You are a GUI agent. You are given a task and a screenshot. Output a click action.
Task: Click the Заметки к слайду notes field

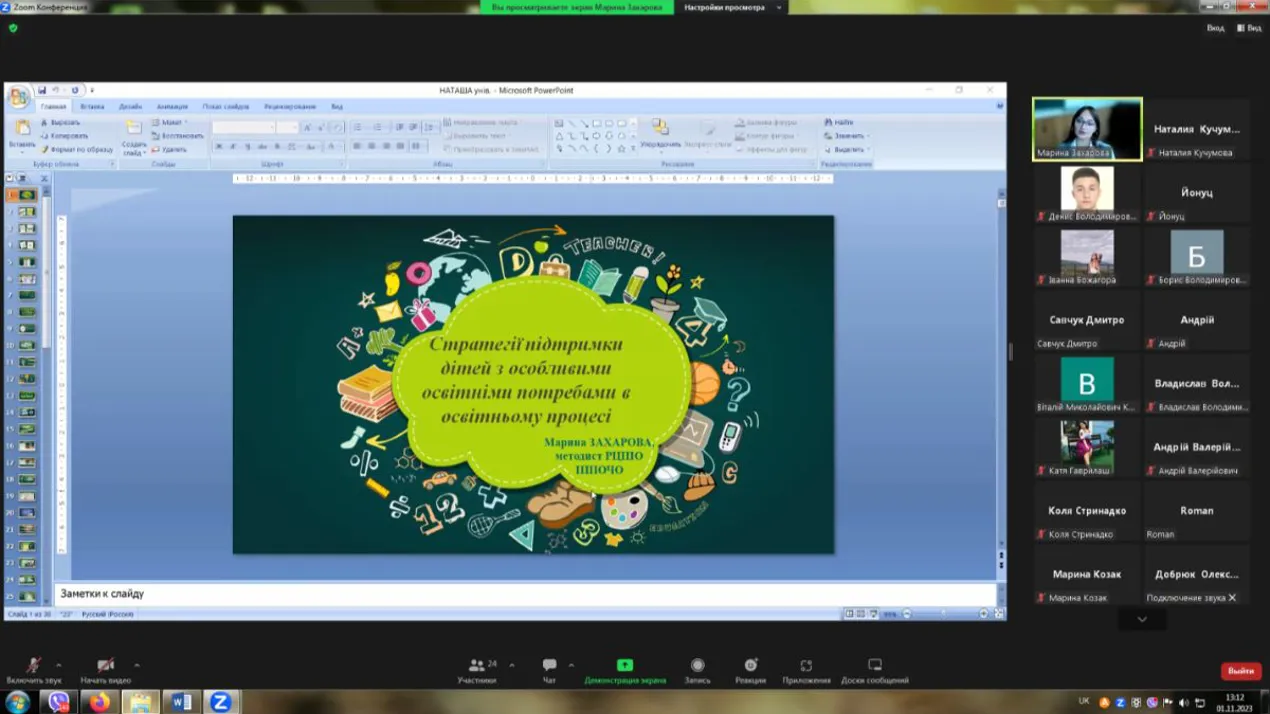(x=525, y=594)
